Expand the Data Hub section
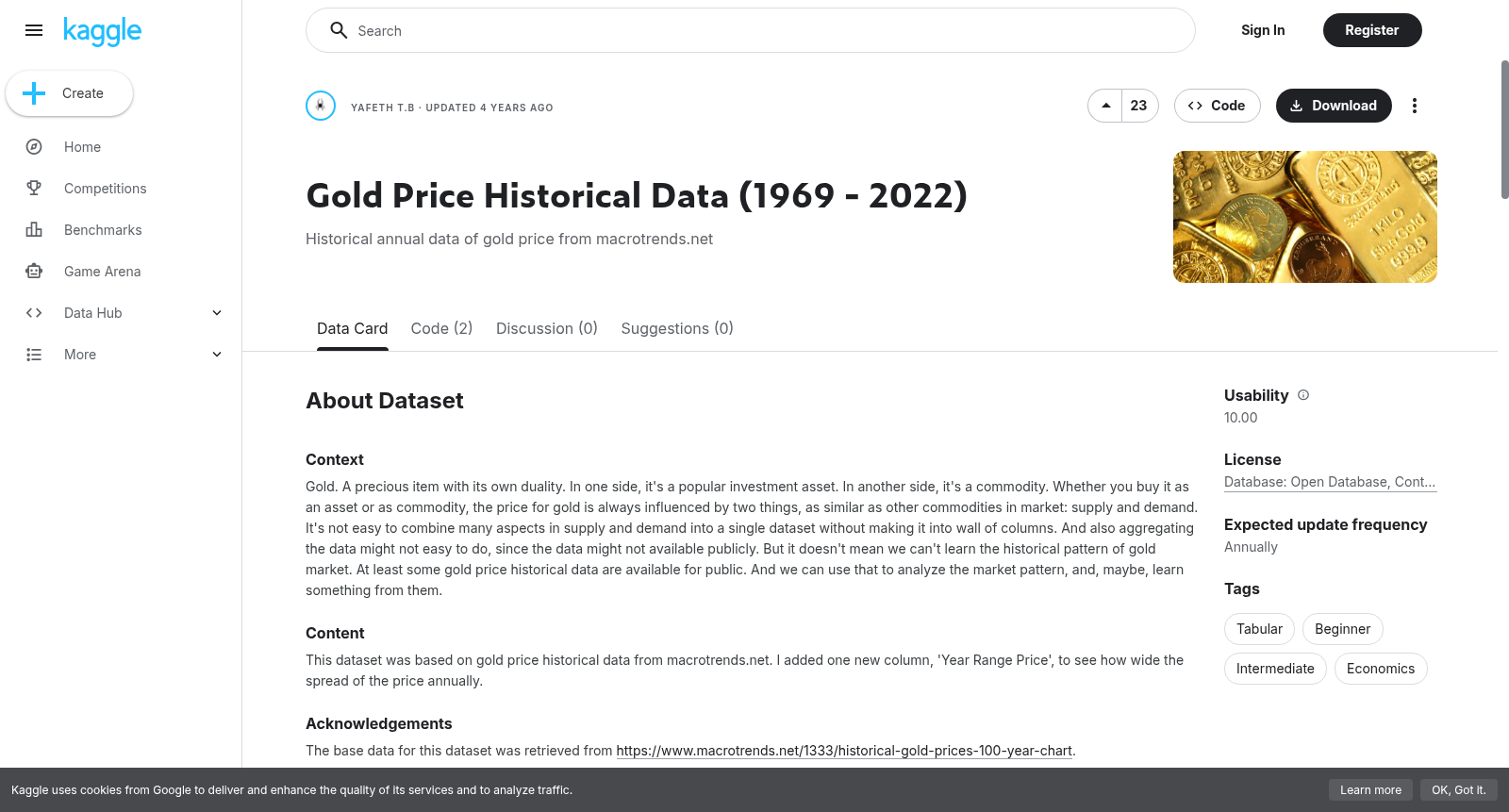 pyautogui.click(x=217, y=313)
